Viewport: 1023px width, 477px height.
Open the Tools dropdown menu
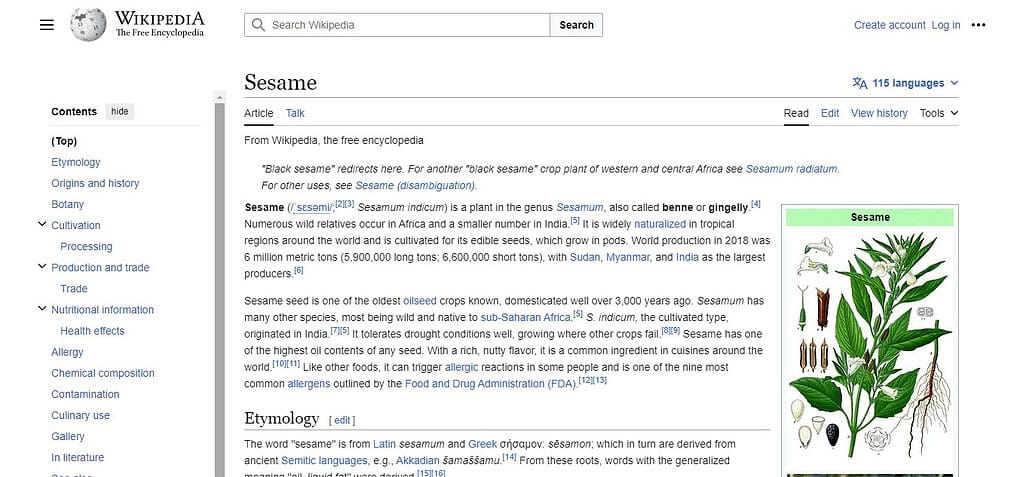click(x=939, y=113)
